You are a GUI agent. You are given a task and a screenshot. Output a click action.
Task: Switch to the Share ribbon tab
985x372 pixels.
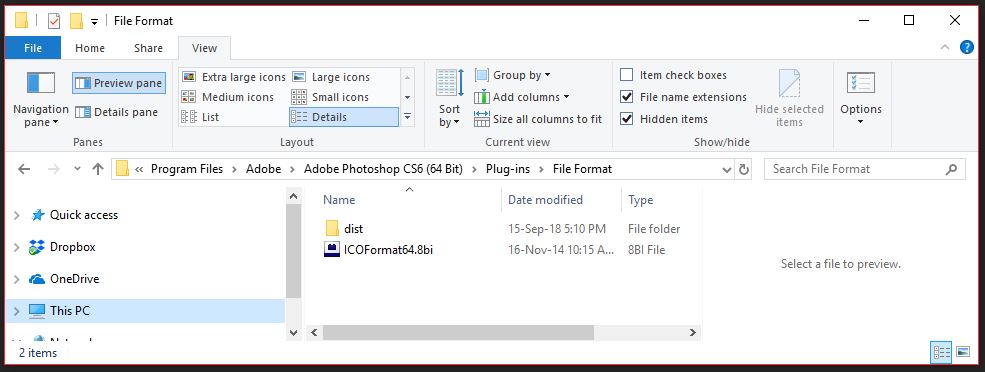coord(148,48)
